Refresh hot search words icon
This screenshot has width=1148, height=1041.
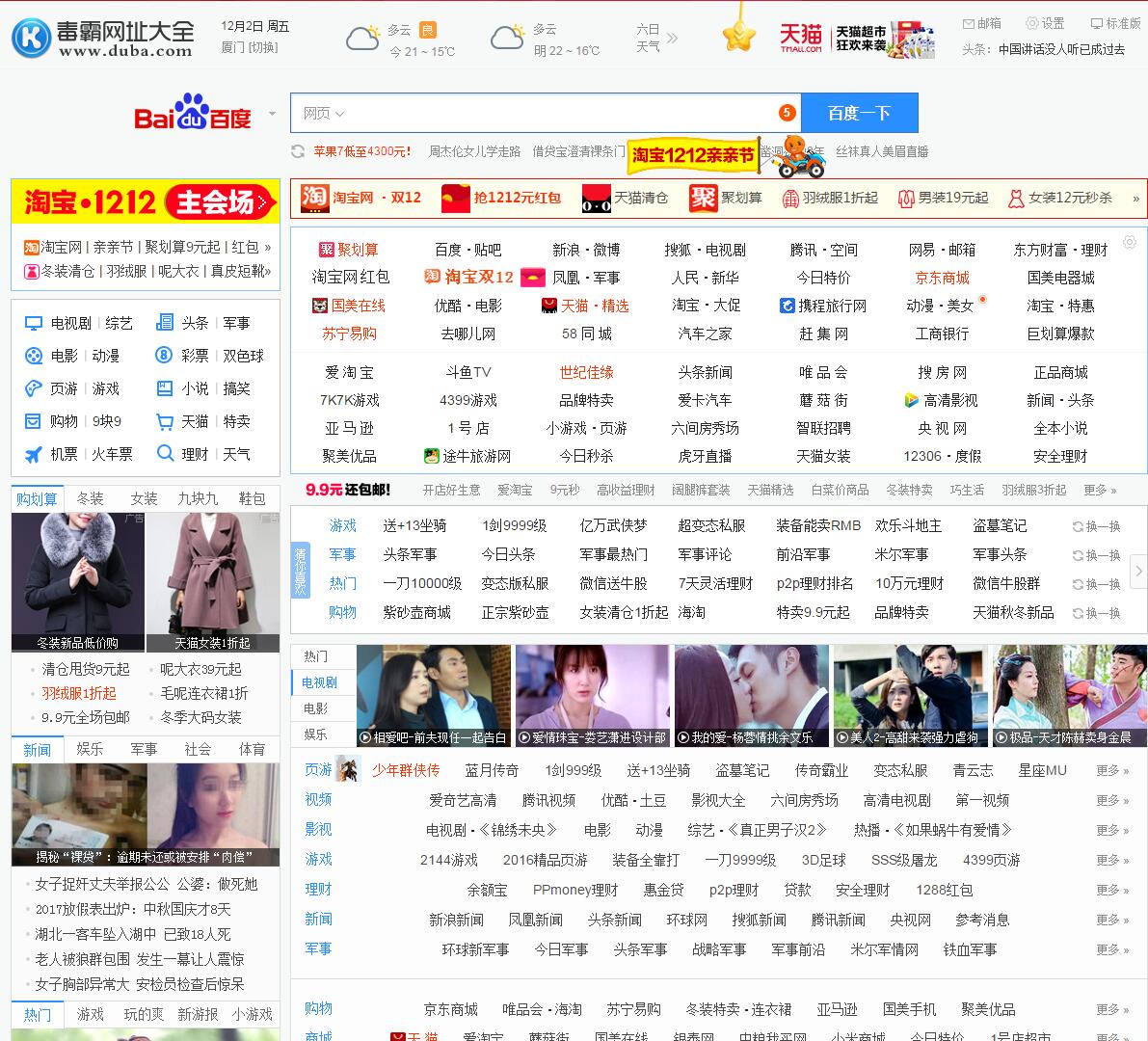[298, 151]
